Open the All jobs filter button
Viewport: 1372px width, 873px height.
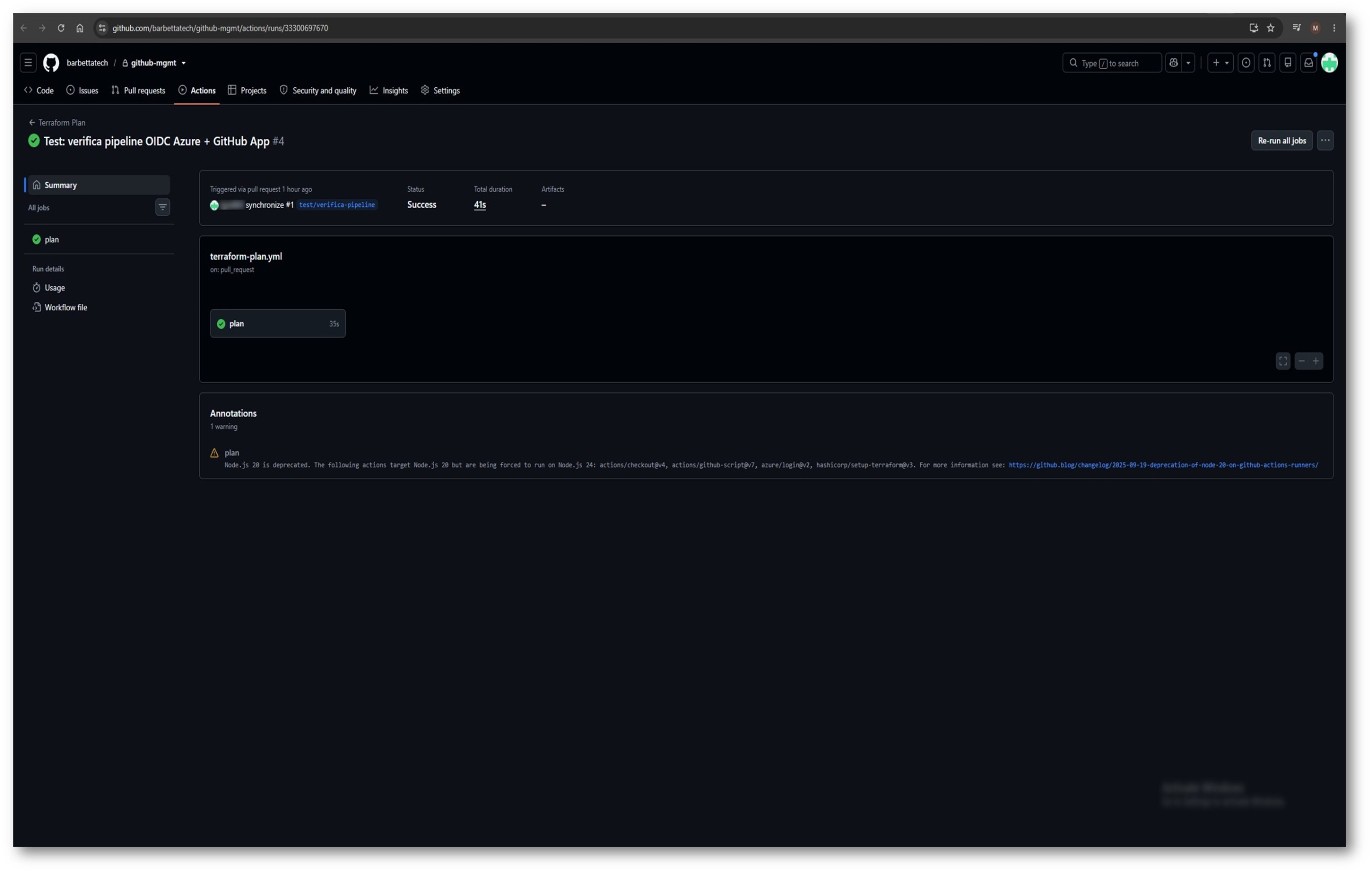point(162,207)
